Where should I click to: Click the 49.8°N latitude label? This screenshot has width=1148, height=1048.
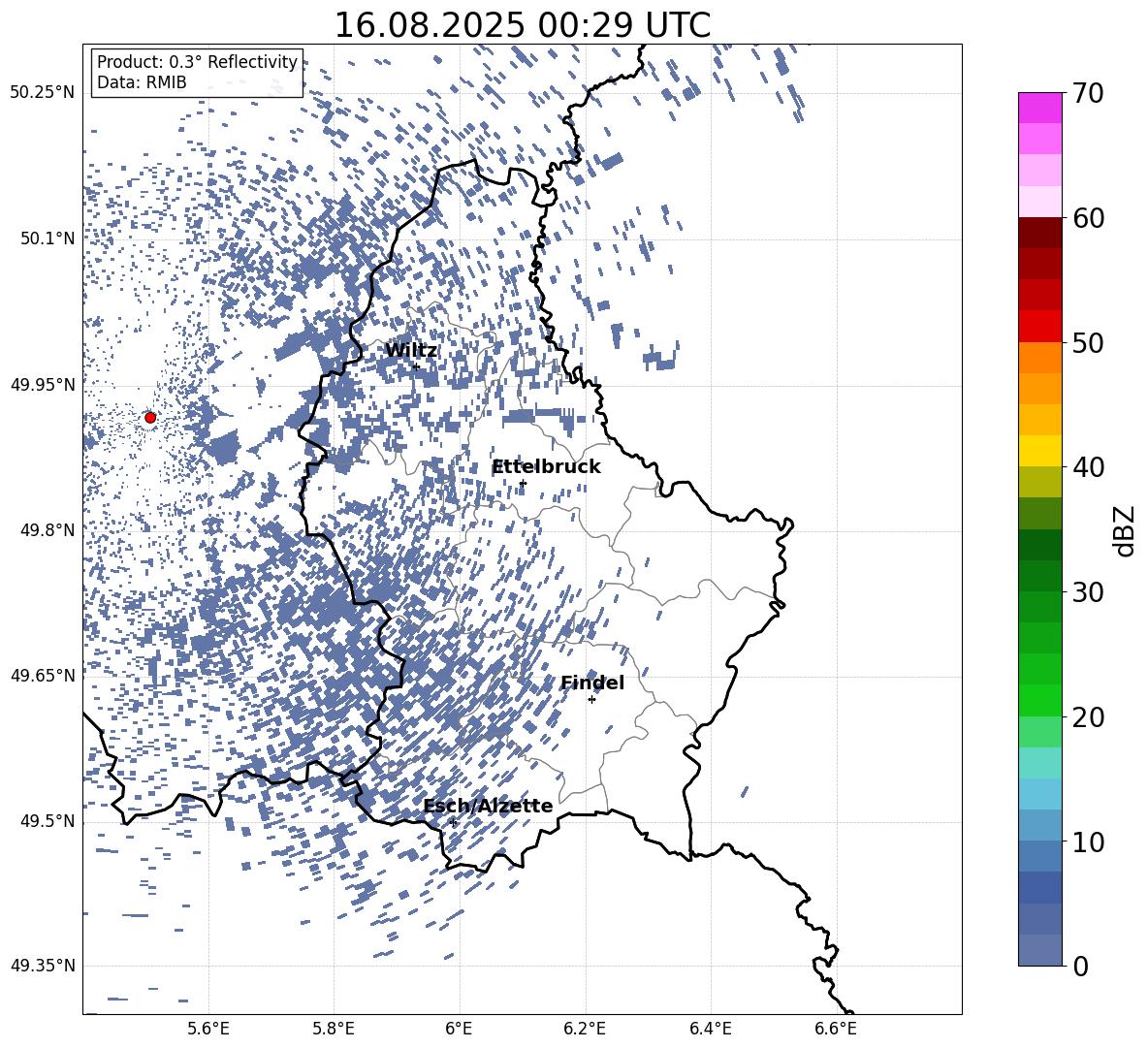click(47, 530)
